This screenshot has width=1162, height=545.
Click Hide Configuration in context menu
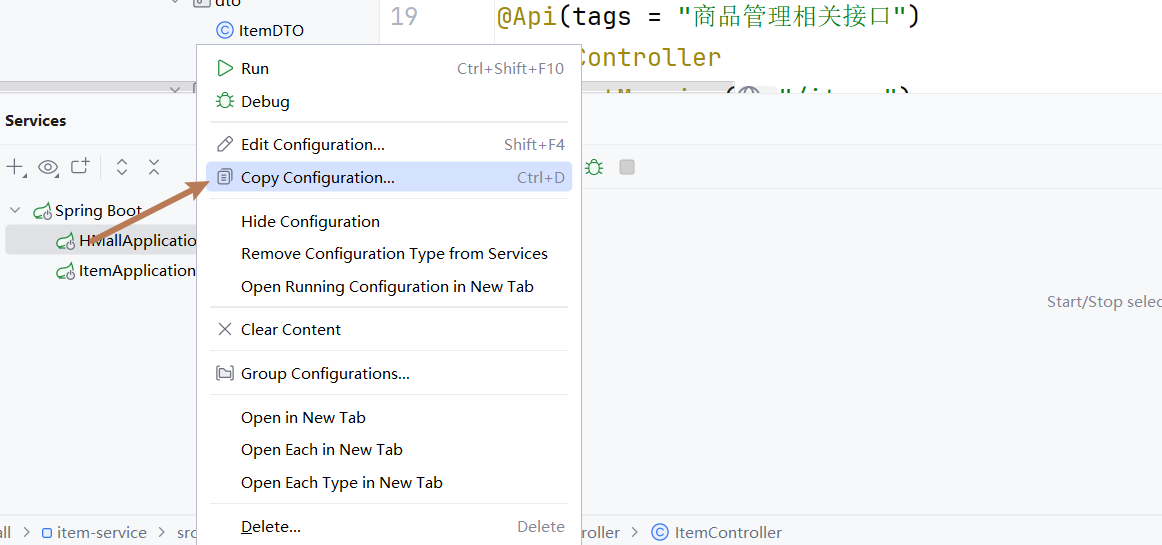310,221
